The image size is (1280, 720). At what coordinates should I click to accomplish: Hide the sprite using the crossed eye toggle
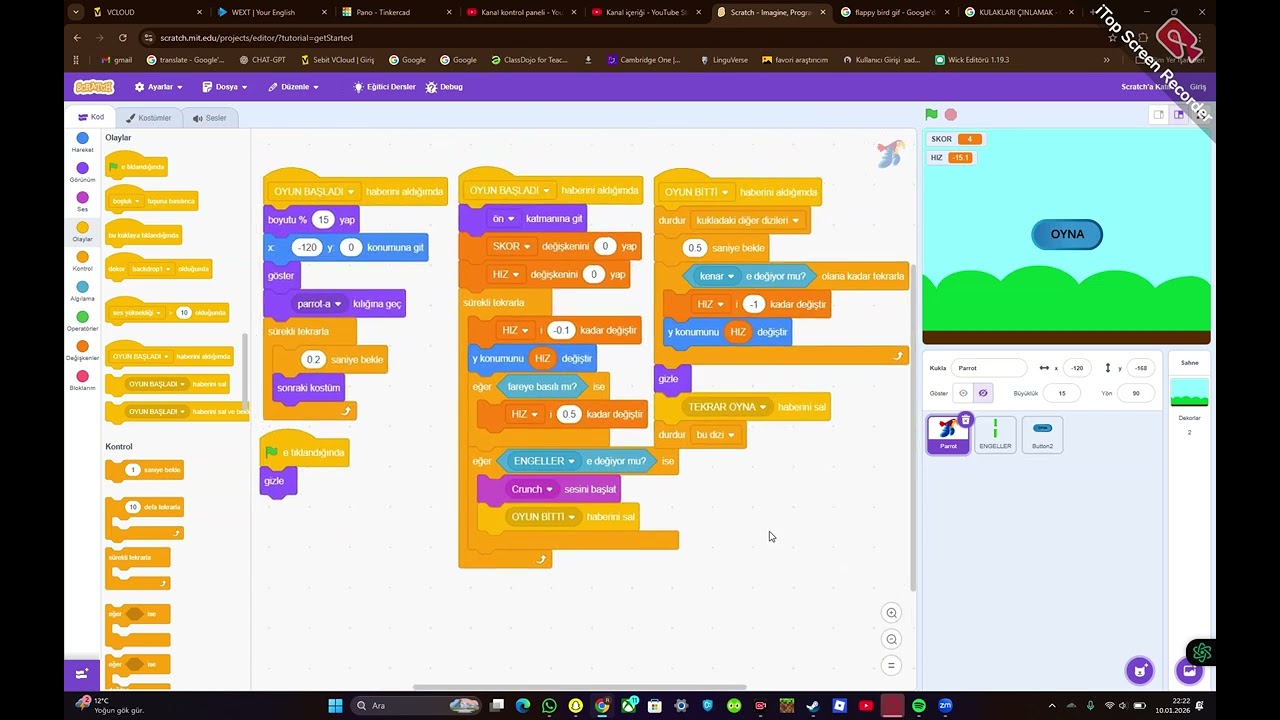click(983, 393)
